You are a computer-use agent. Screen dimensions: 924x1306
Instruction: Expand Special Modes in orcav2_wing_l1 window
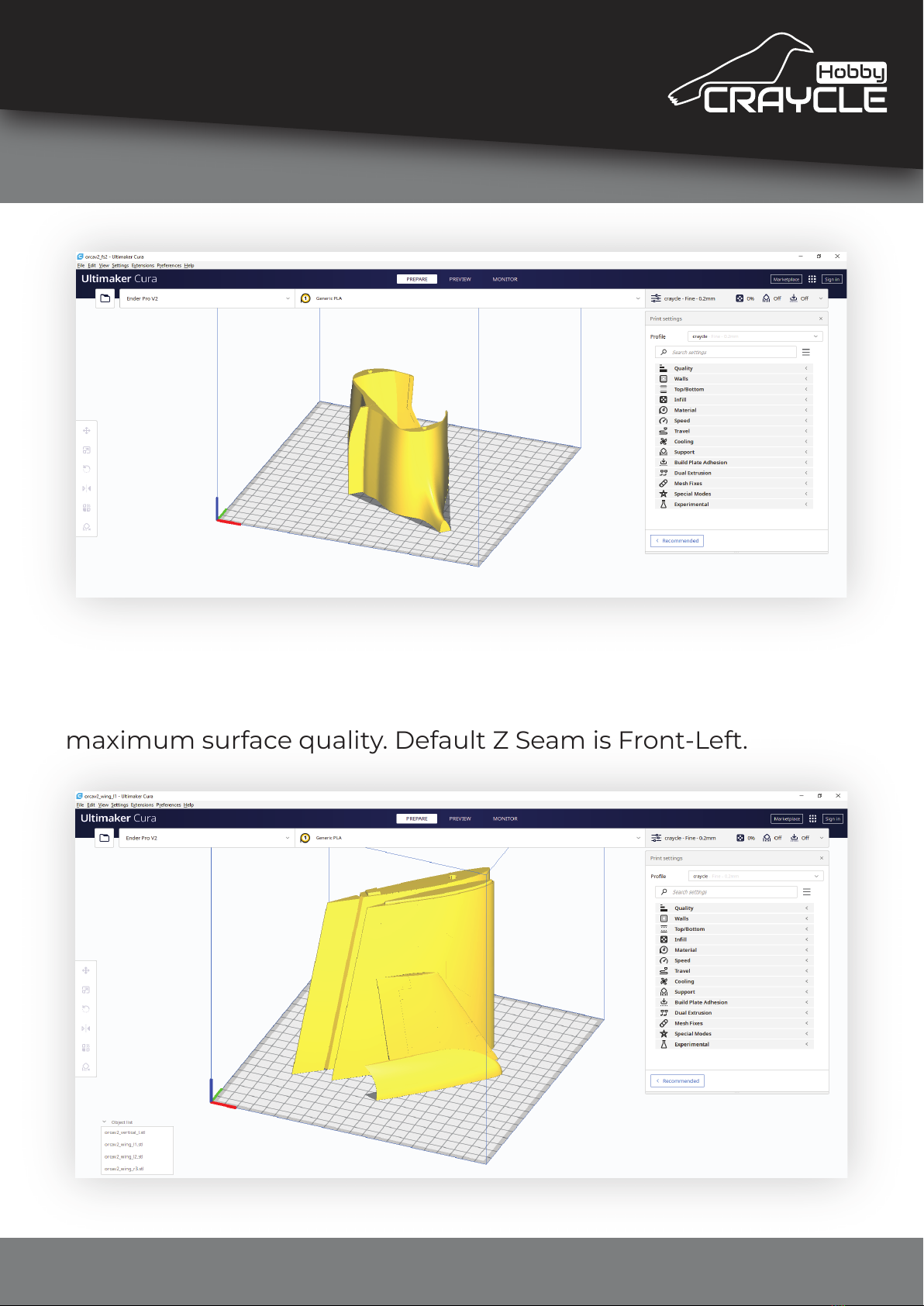(734, 1034)
